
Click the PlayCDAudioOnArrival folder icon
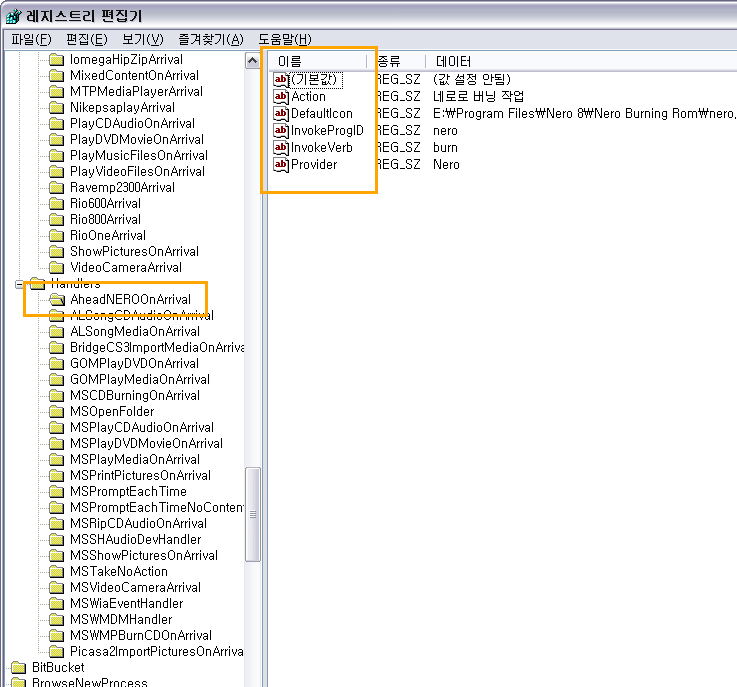[56, 124]
